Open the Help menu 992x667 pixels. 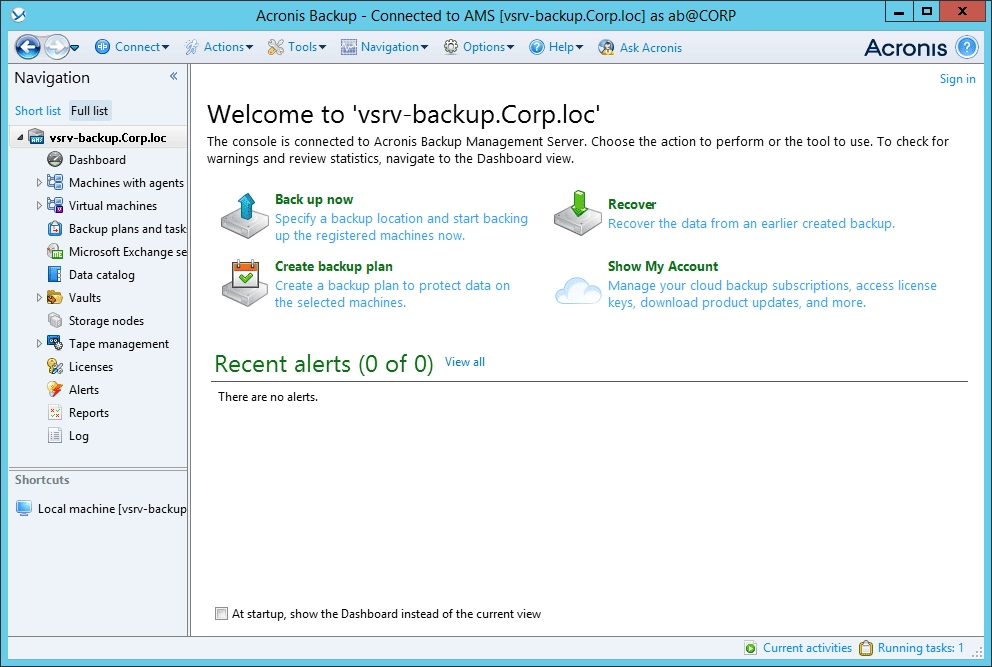click(556, 47)
